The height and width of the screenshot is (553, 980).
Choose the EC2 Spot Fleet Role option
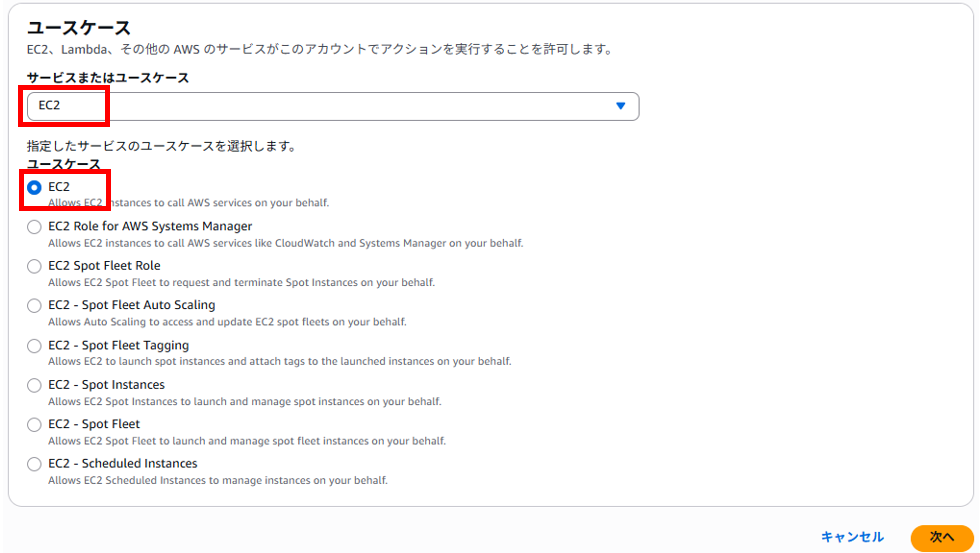[x=34, y=266]
